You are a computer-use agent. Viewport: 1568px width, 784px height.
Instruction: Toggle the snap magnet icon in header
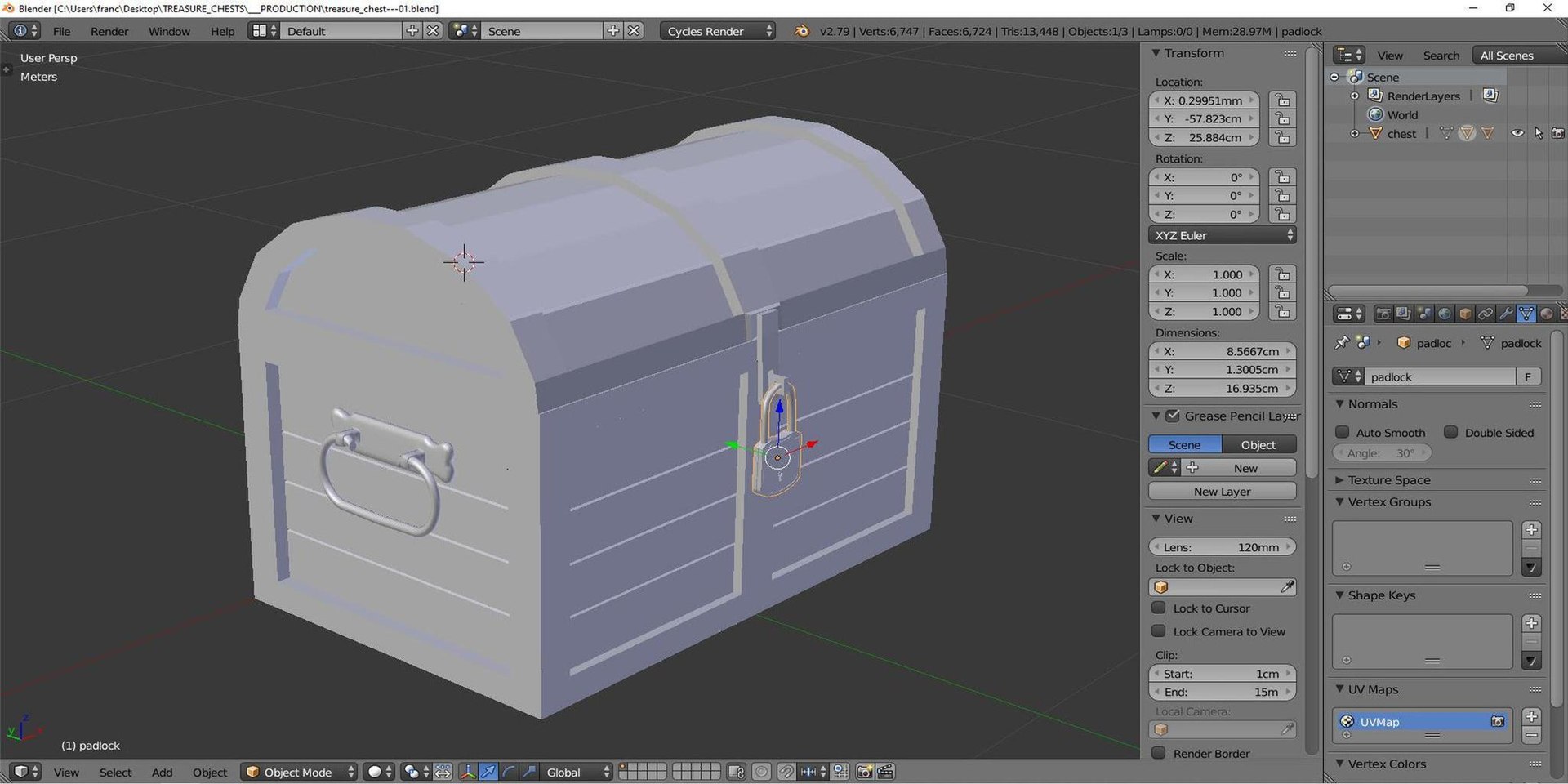786,772
